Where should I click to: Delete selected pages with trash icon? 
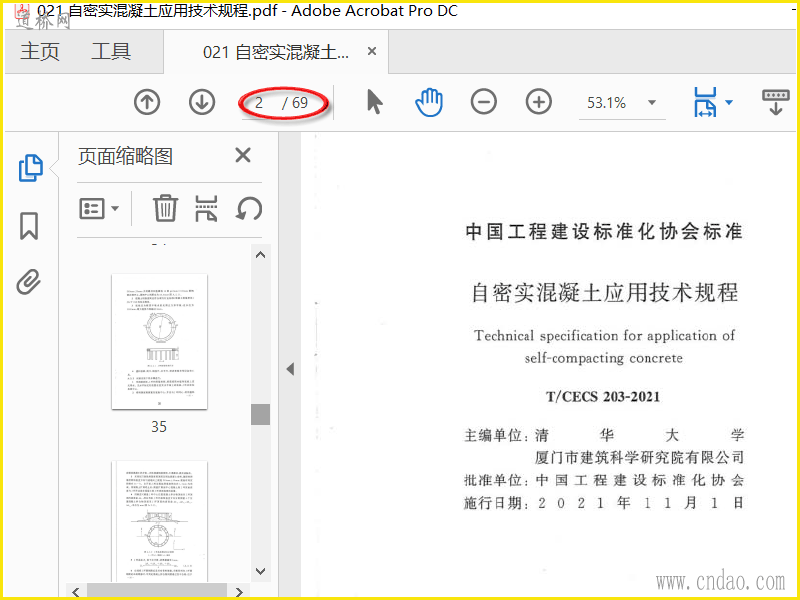(x=165, y=208)
